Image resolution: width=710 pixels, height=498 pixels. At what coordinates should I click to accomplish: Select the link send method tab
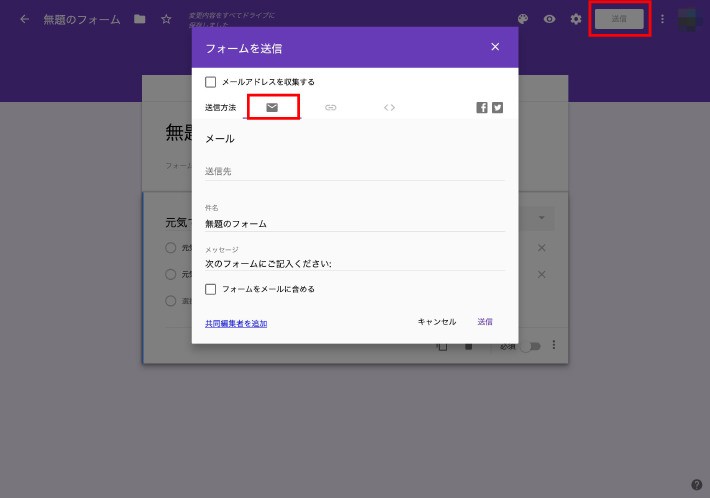tap(331, 107)
